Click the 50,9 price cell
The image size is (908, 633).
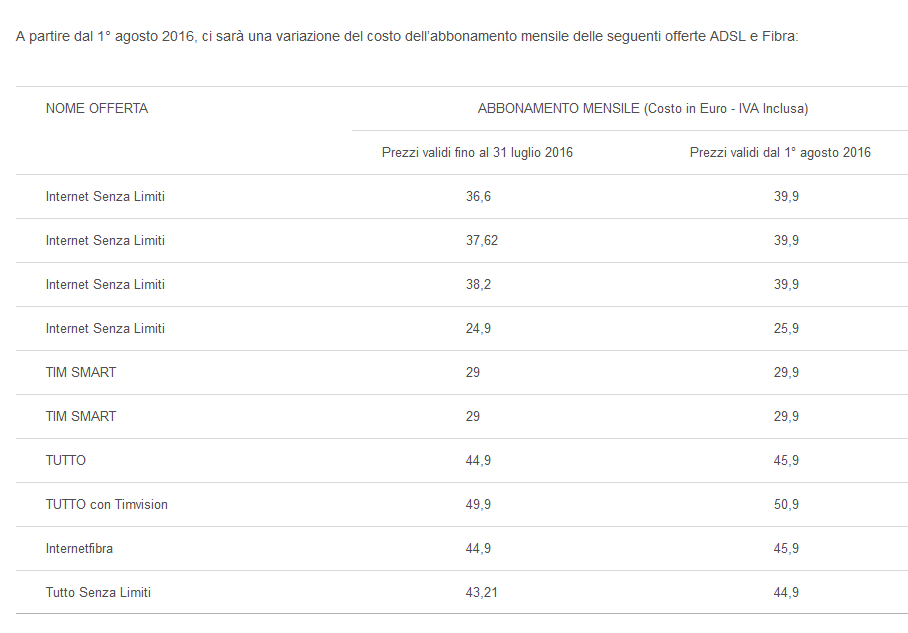coord(786,505)
